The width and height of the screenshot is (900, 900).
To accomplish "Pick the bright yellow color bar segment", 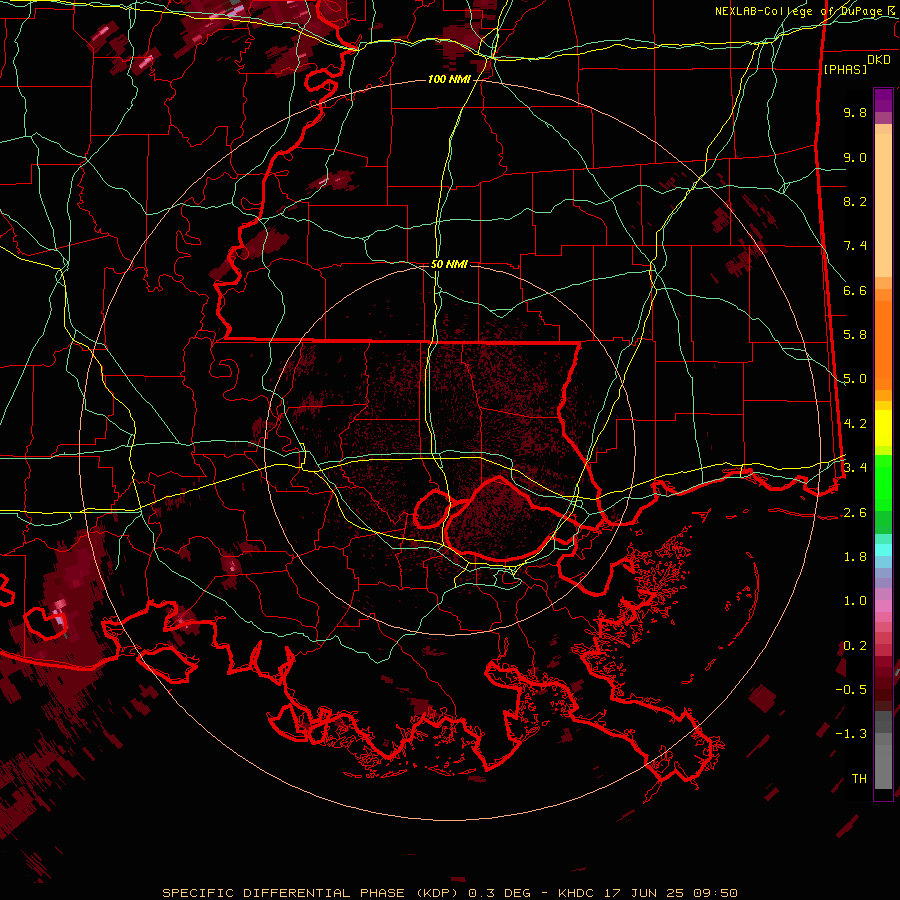I will (x=883, y=428).
